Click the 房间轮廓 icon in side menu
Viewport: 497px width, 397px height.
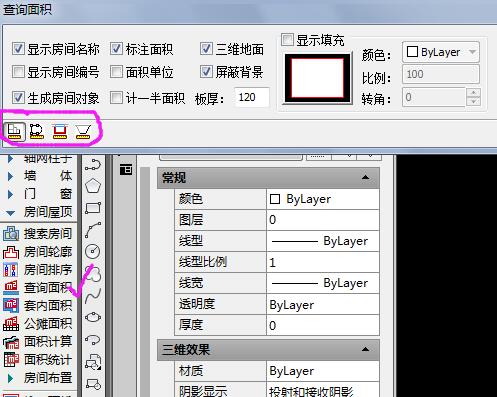(11, 252)
